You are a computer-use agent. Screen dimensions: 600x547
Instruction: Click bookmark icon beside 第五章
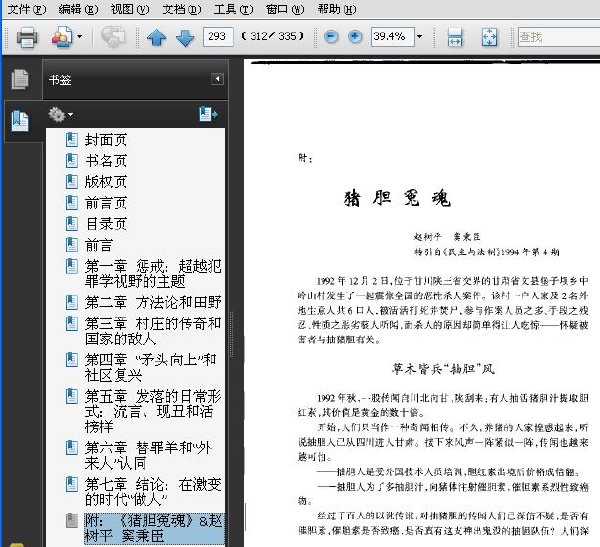point(72,396)
